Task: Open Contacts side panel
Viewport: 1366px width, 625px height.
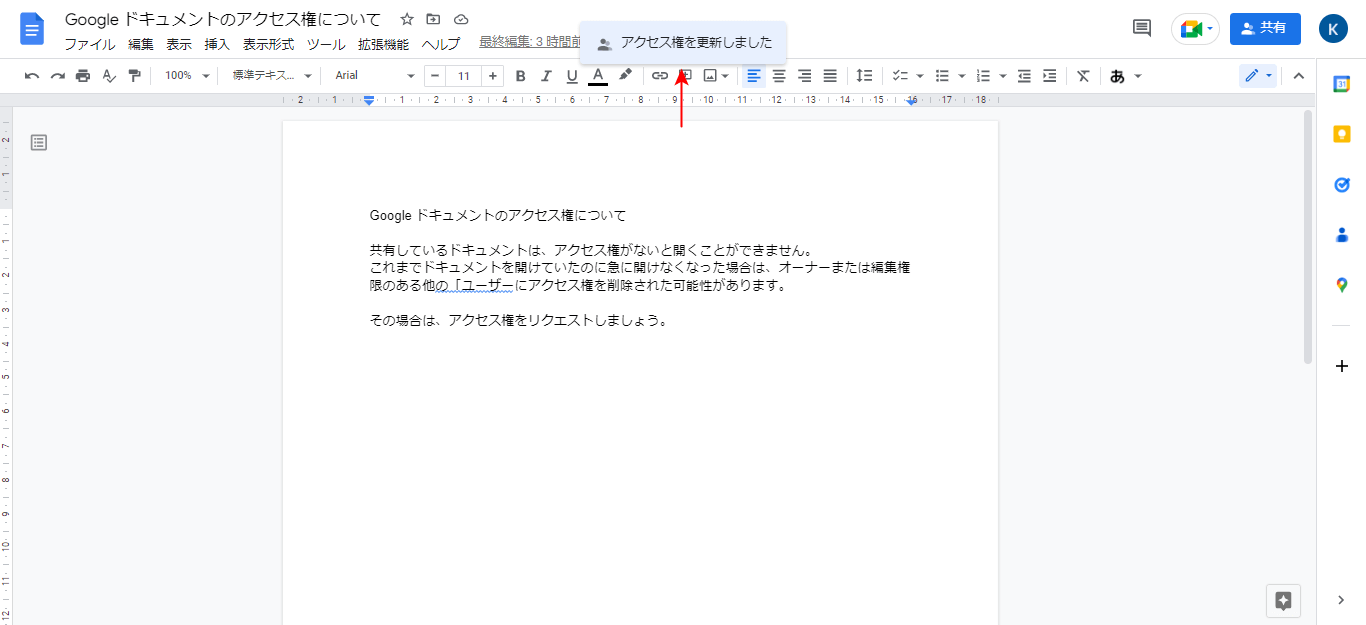Action: pos(1342,235)
